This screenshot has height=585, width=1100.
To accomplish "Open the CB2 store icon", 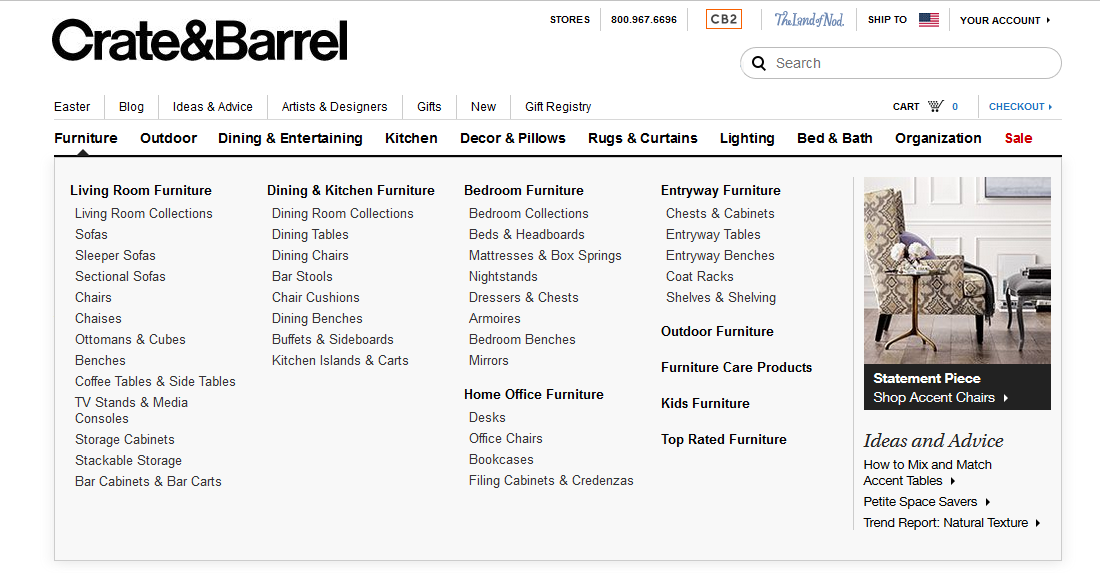I will point(723,19).
